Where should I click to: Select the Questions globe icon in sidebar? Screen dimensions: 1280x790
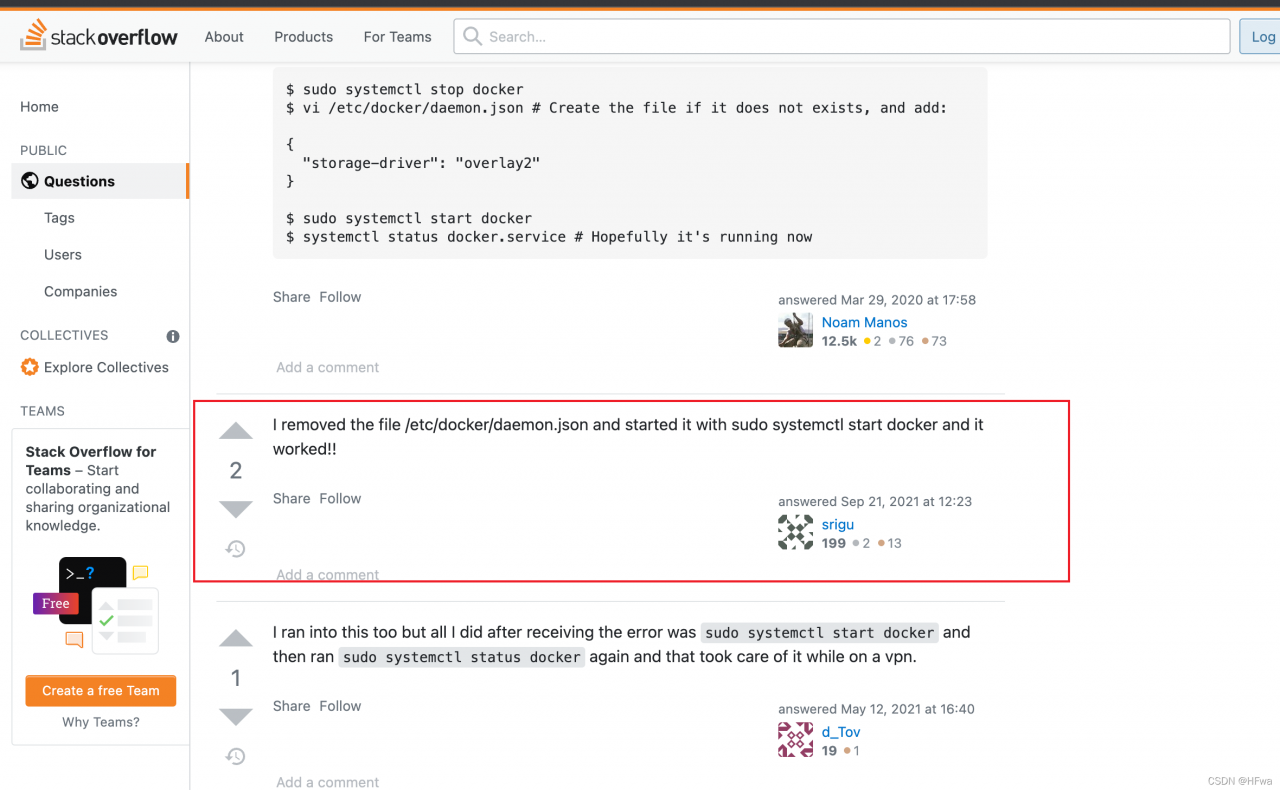(x=31, y=180)
